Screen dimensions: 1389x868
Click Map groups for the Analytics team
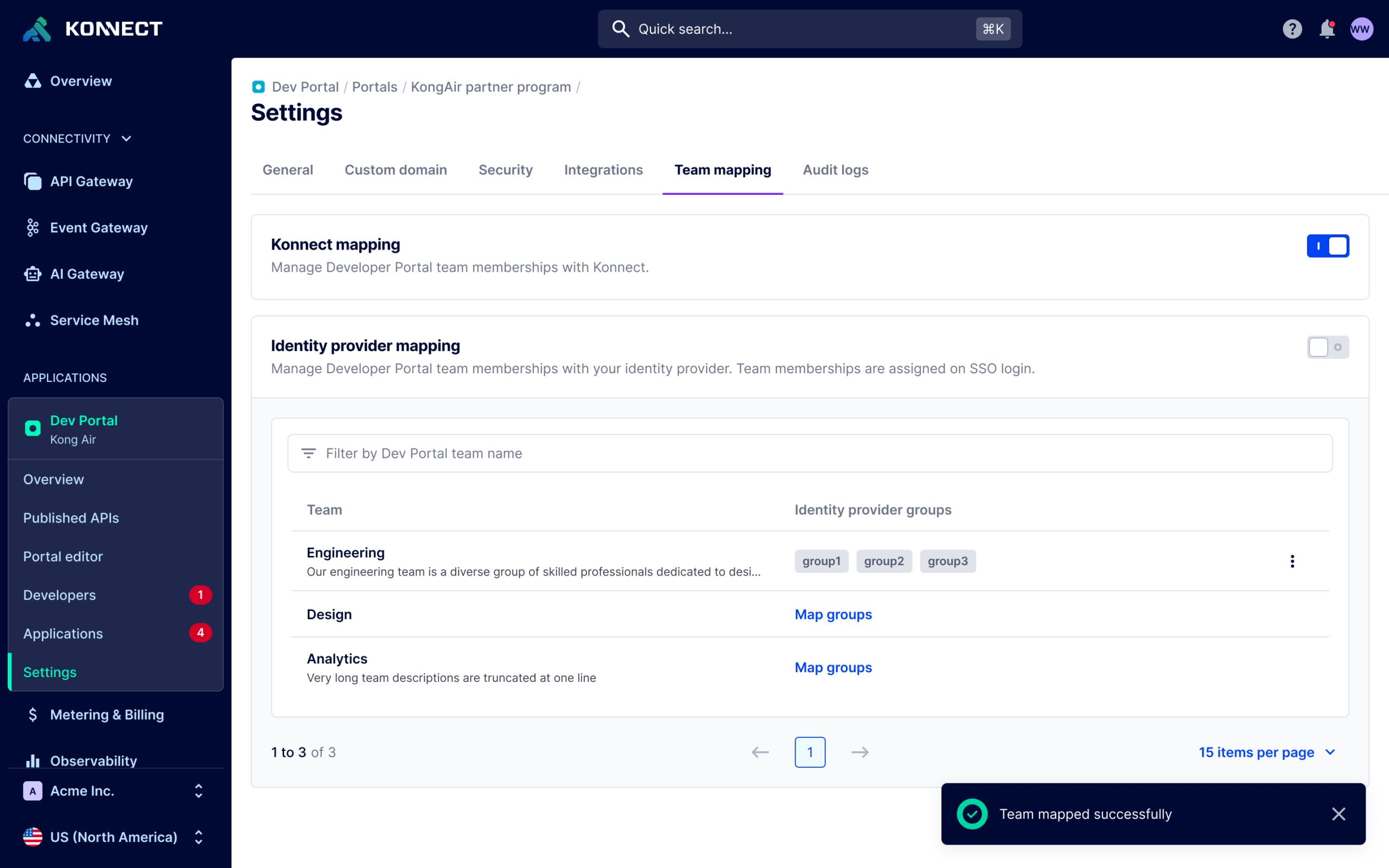point(833,667)
